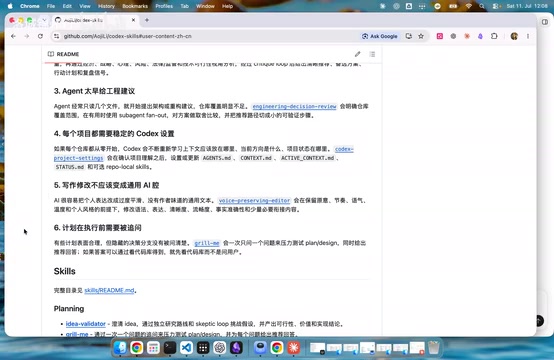Open the Apple menu
This screenshot has height=360, width=554.
tap(10, 6)
